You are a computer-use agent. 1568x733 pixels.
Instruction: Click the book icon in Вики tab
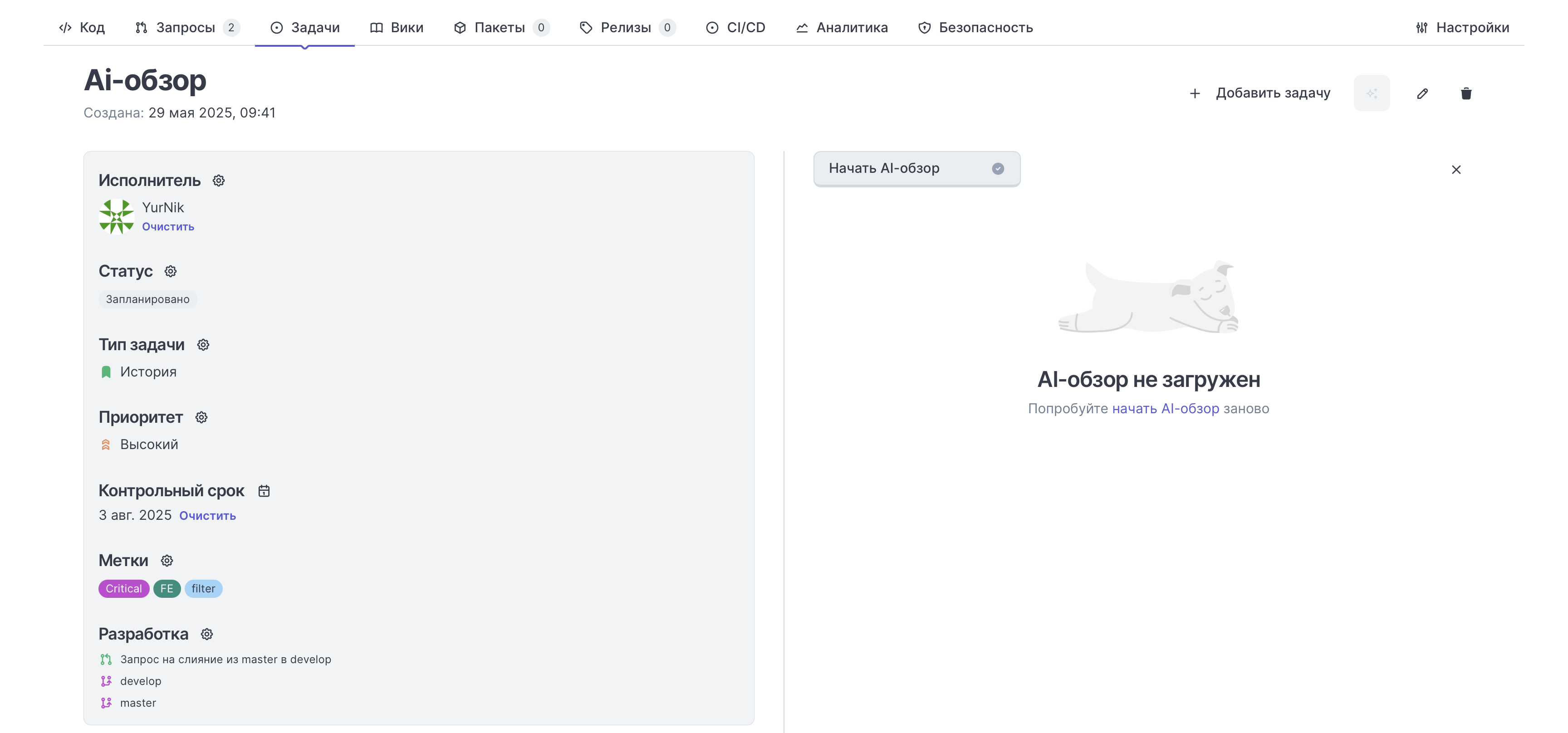376,27
